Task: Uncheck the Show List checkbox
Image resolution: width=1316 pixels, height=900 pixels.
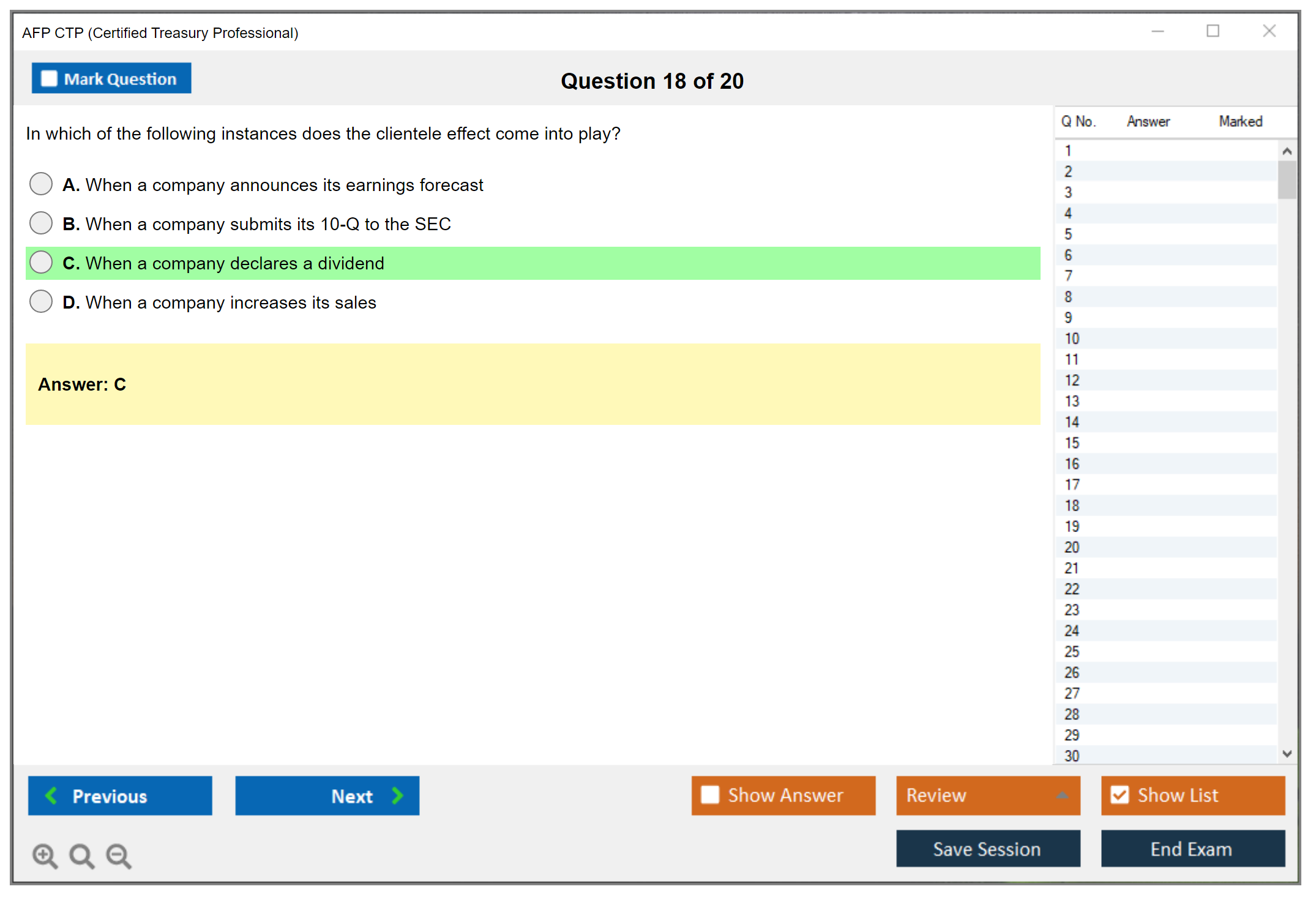Action: coord(1120,795)
